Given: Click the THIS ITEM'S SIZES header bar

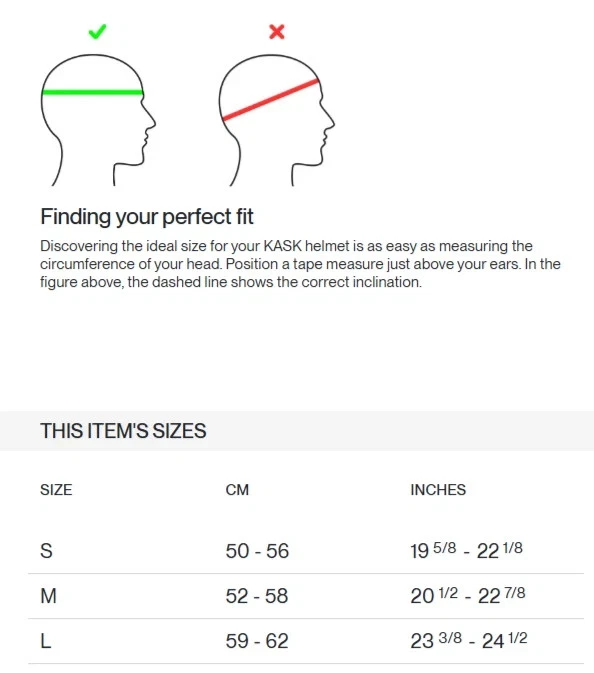Looking at the screenshot, I should pos(297,431).
